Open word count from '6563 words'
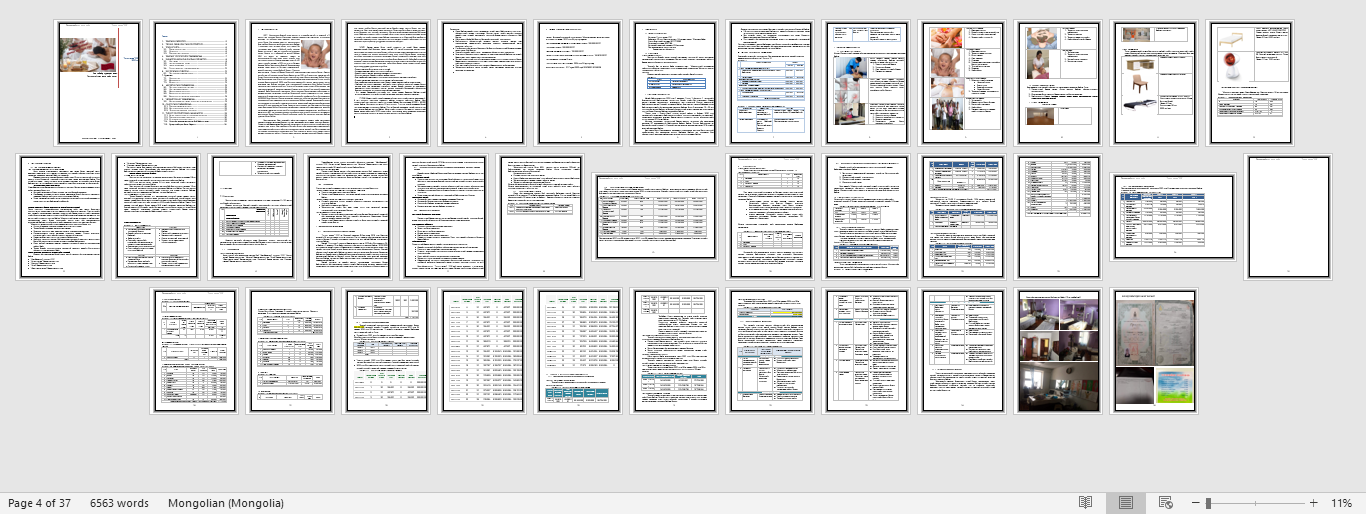 coord(119,503)
